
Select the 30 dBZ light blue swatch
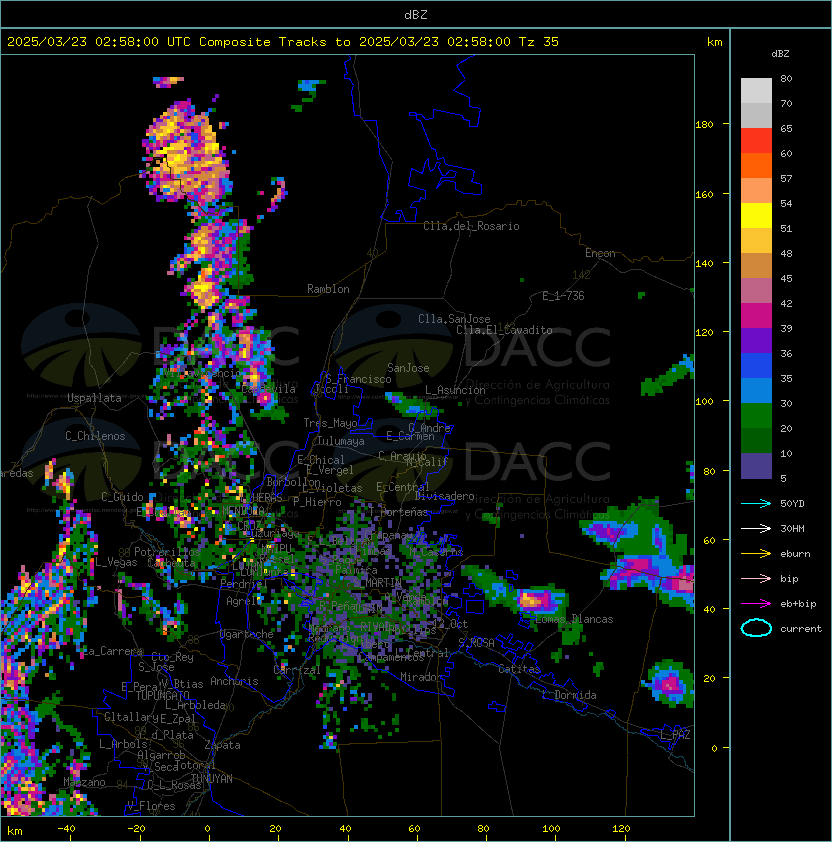[x=756, y=391]
